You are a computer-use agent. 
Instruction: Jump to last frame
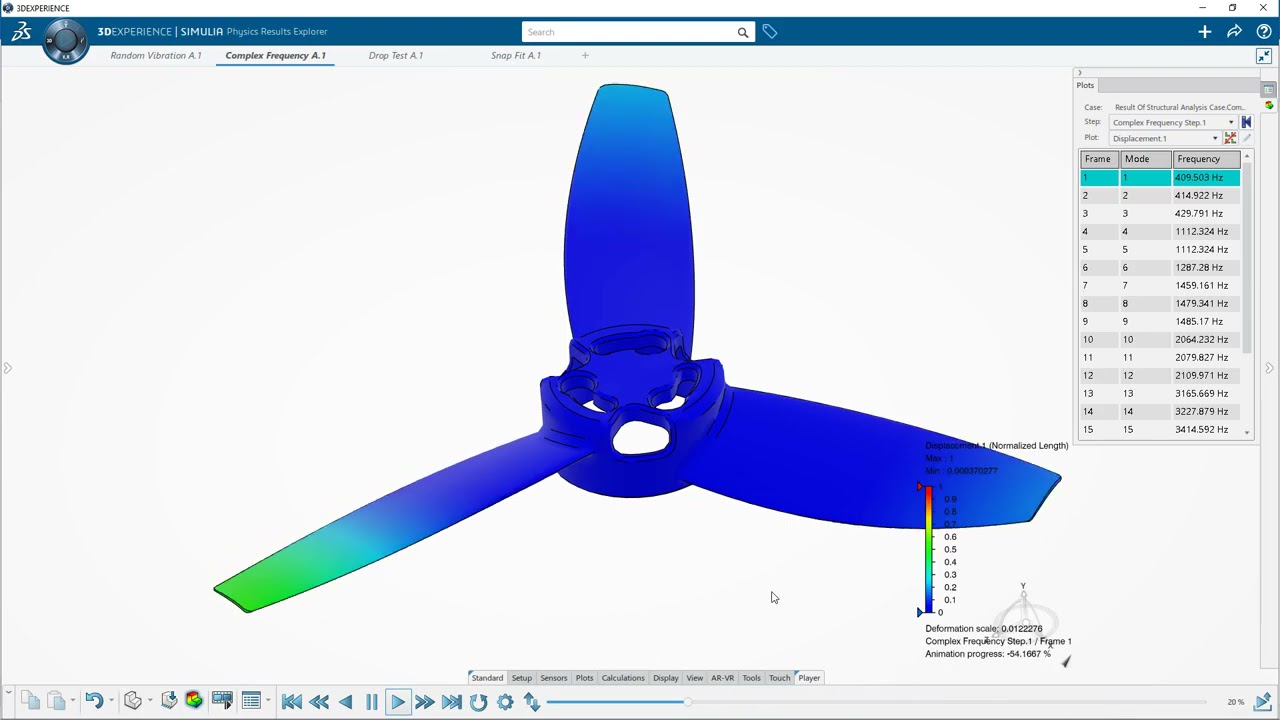tap(452, 702)
